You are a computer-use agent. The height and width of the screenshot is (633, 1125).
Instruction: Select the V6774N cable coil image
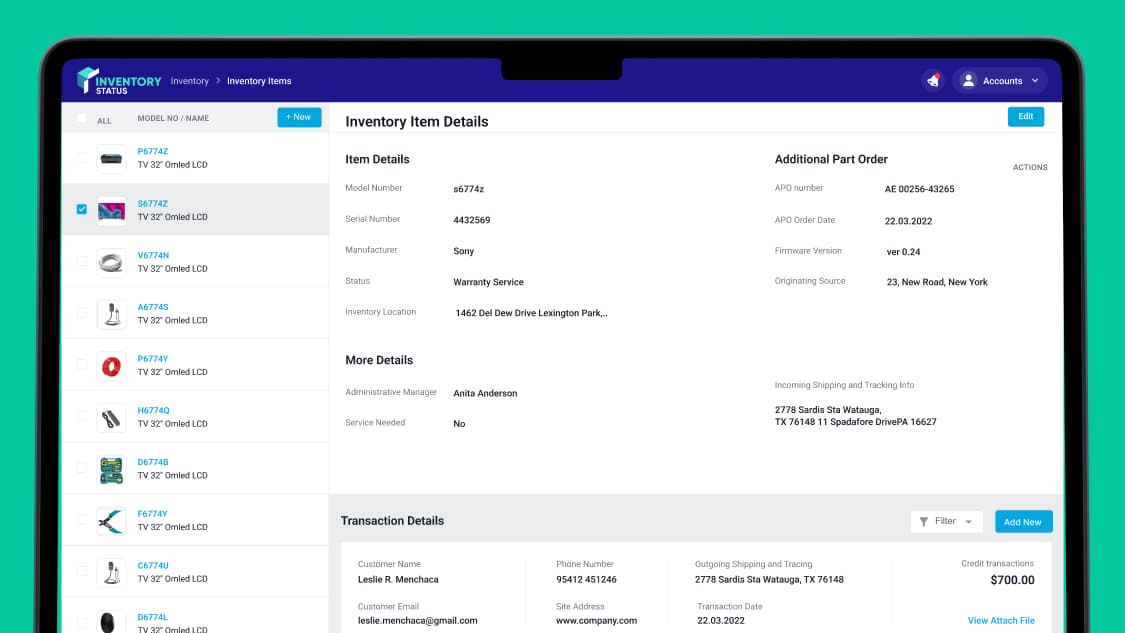pyautogui.click(x=111, y=263)
